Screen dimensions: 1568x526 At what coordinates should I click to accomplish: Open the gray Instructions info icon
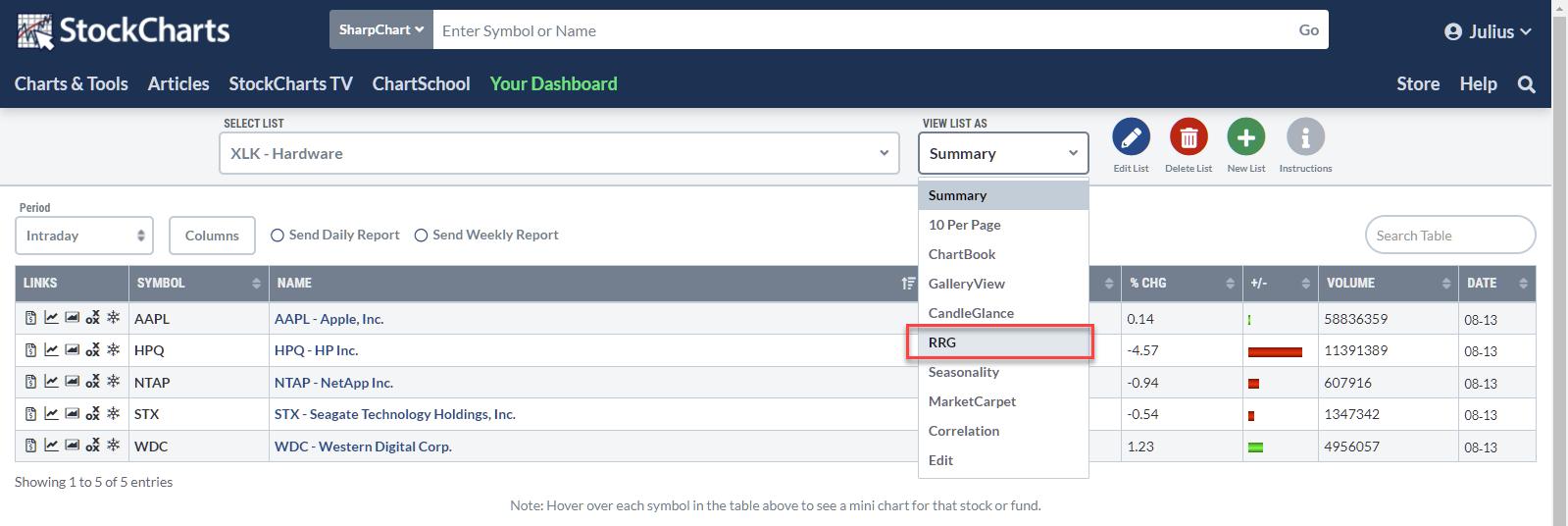pos(1305,138)
